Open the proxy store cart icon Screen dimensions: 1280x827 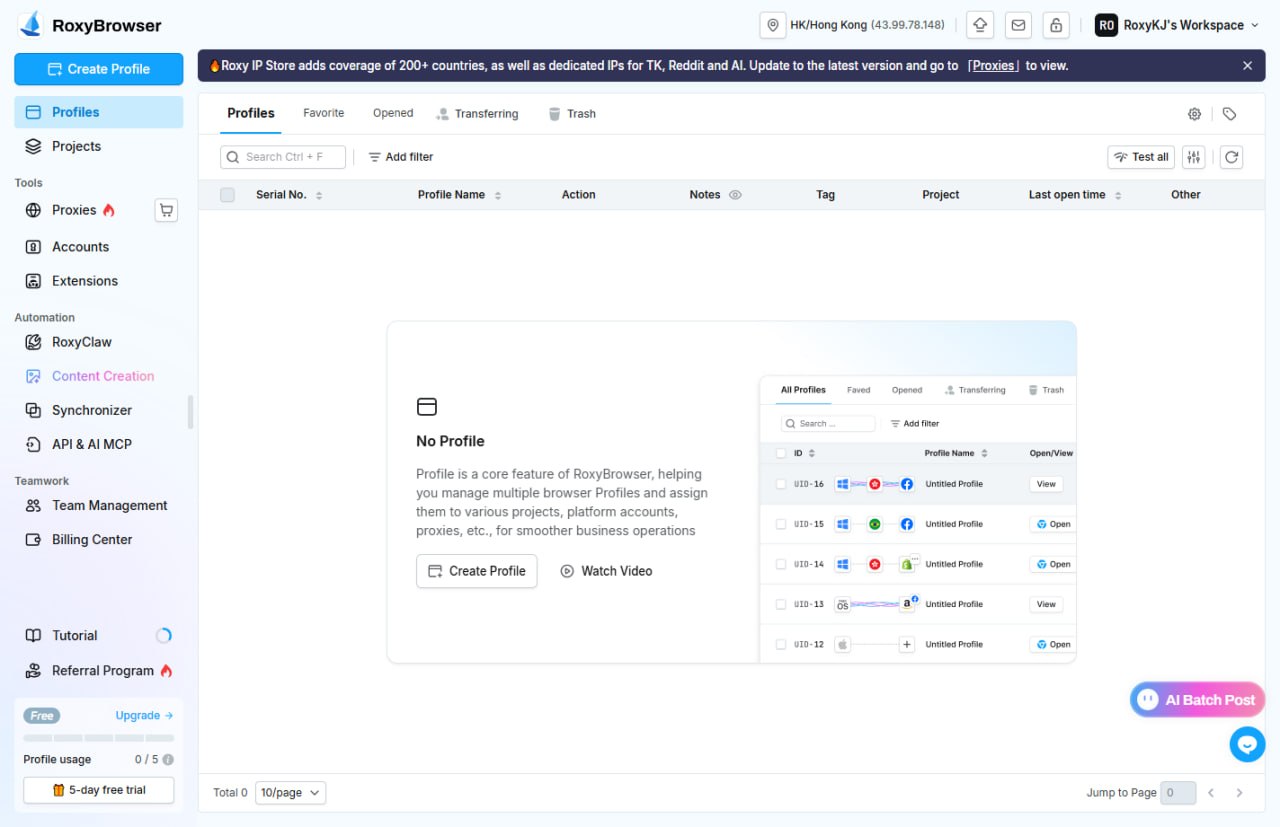[166, 210]
